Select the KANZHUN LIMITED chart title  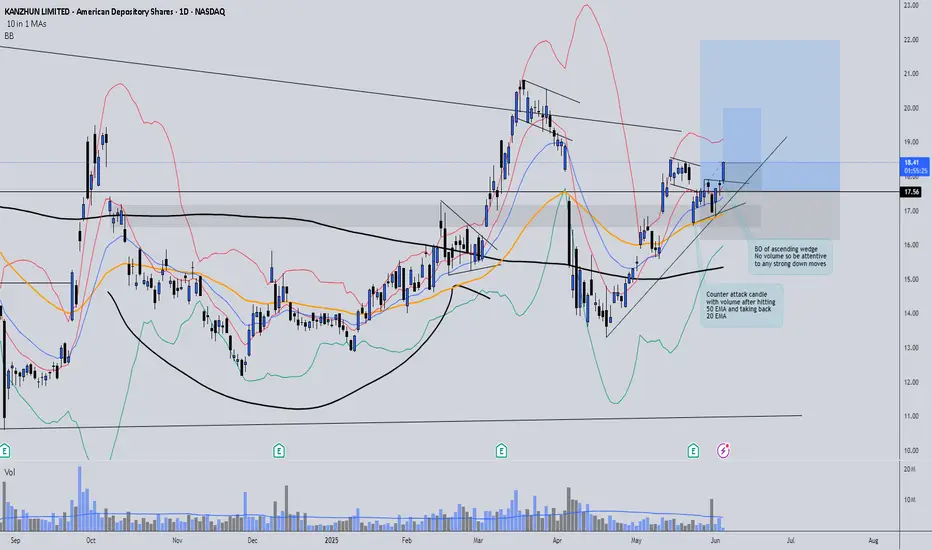[x=115, y=12]
